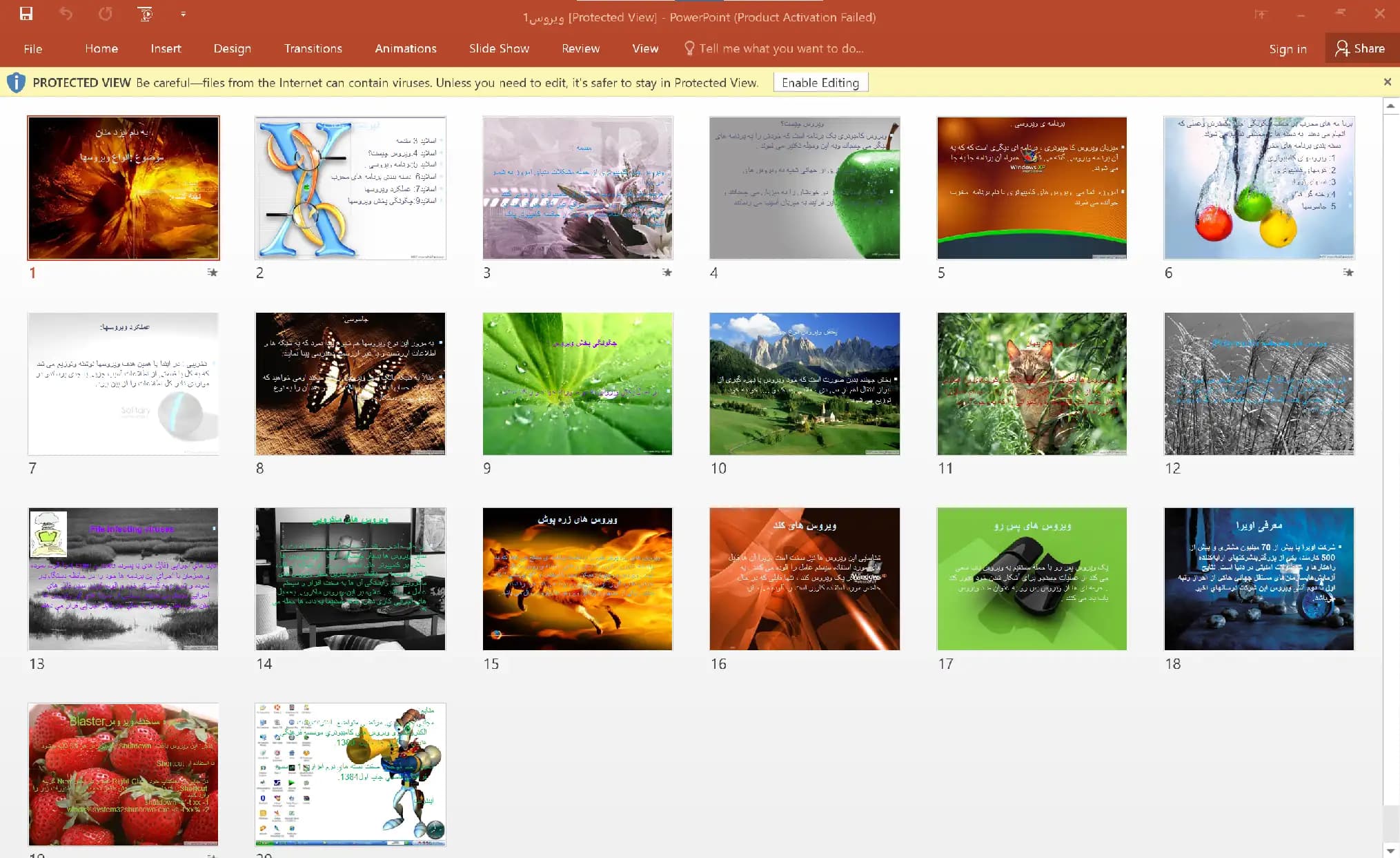The image size is (1400, 858).
Task: Start slideshow from beginning icon
Action: coord(145,14)
